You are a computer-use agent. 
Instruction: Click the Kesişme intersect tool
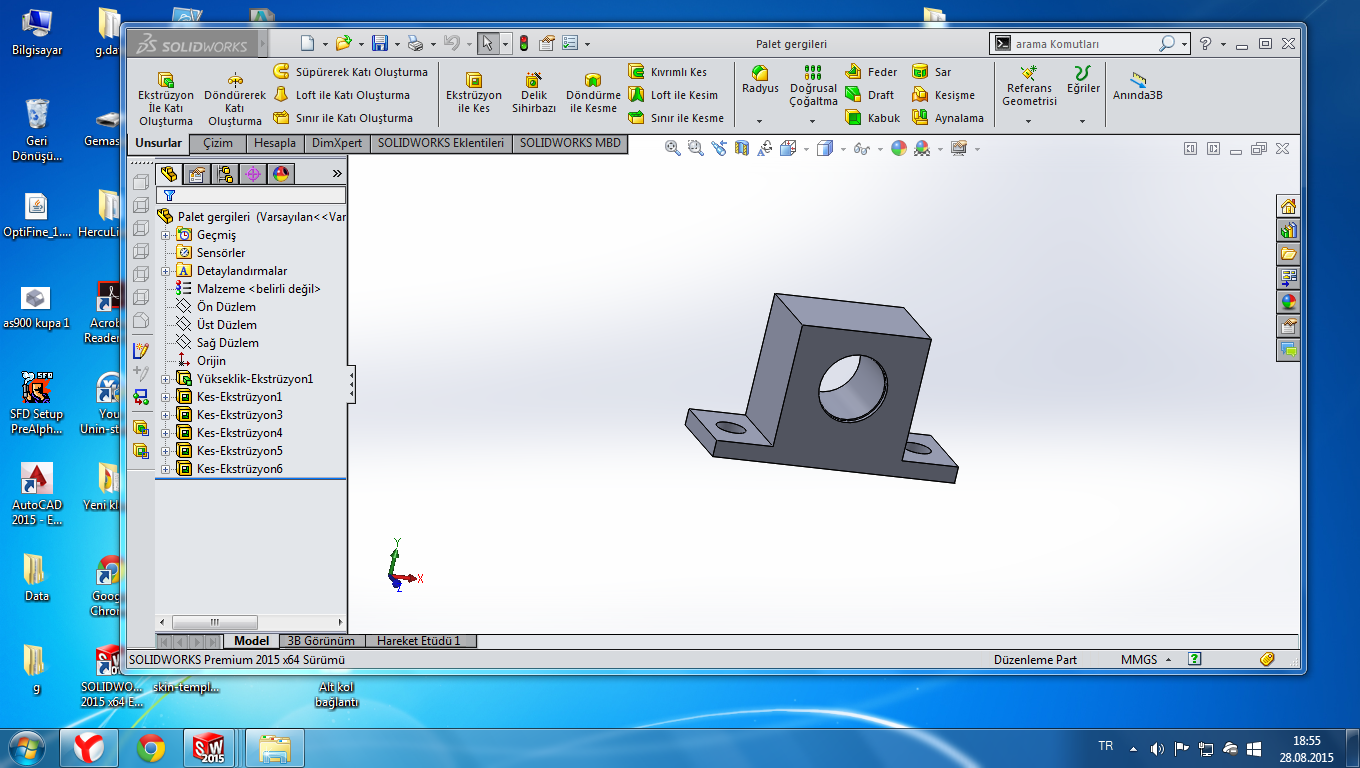pyautogui.click(x=943, y=95)
